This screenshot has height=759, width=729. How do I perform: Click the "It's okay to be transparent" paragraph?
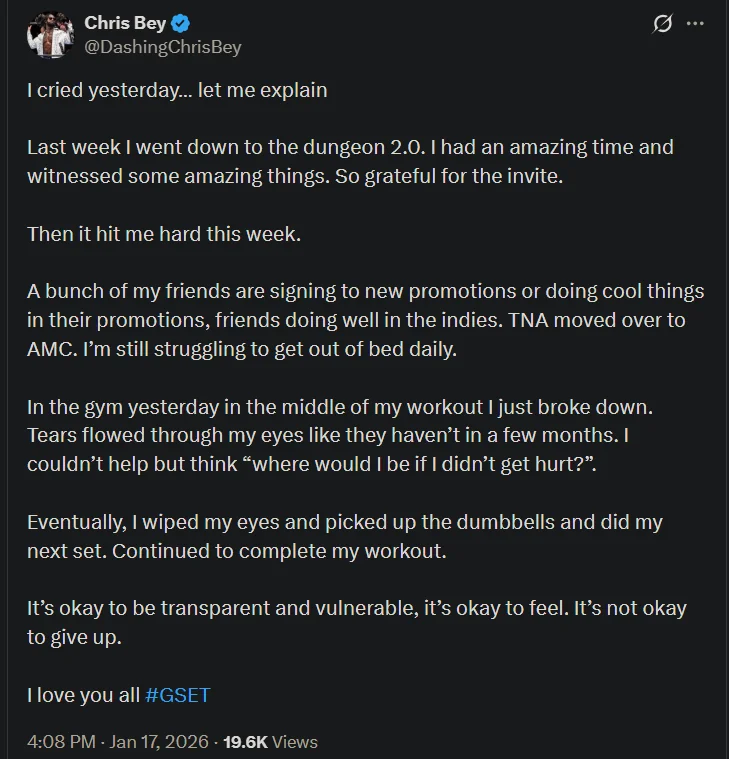click(x=357, y=622)
